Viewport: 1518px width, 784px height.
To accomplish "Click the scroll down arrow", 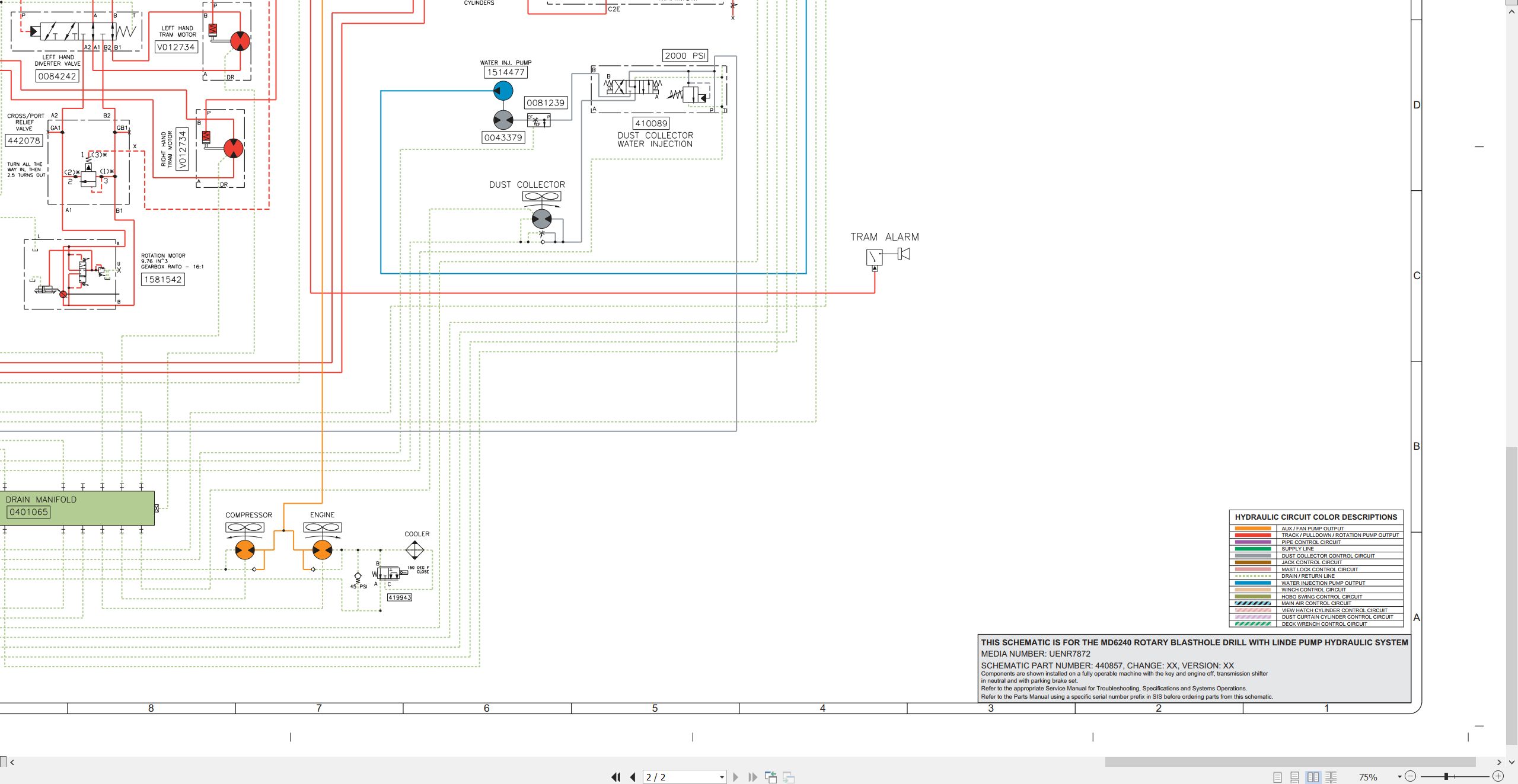I will (1512, 762).
